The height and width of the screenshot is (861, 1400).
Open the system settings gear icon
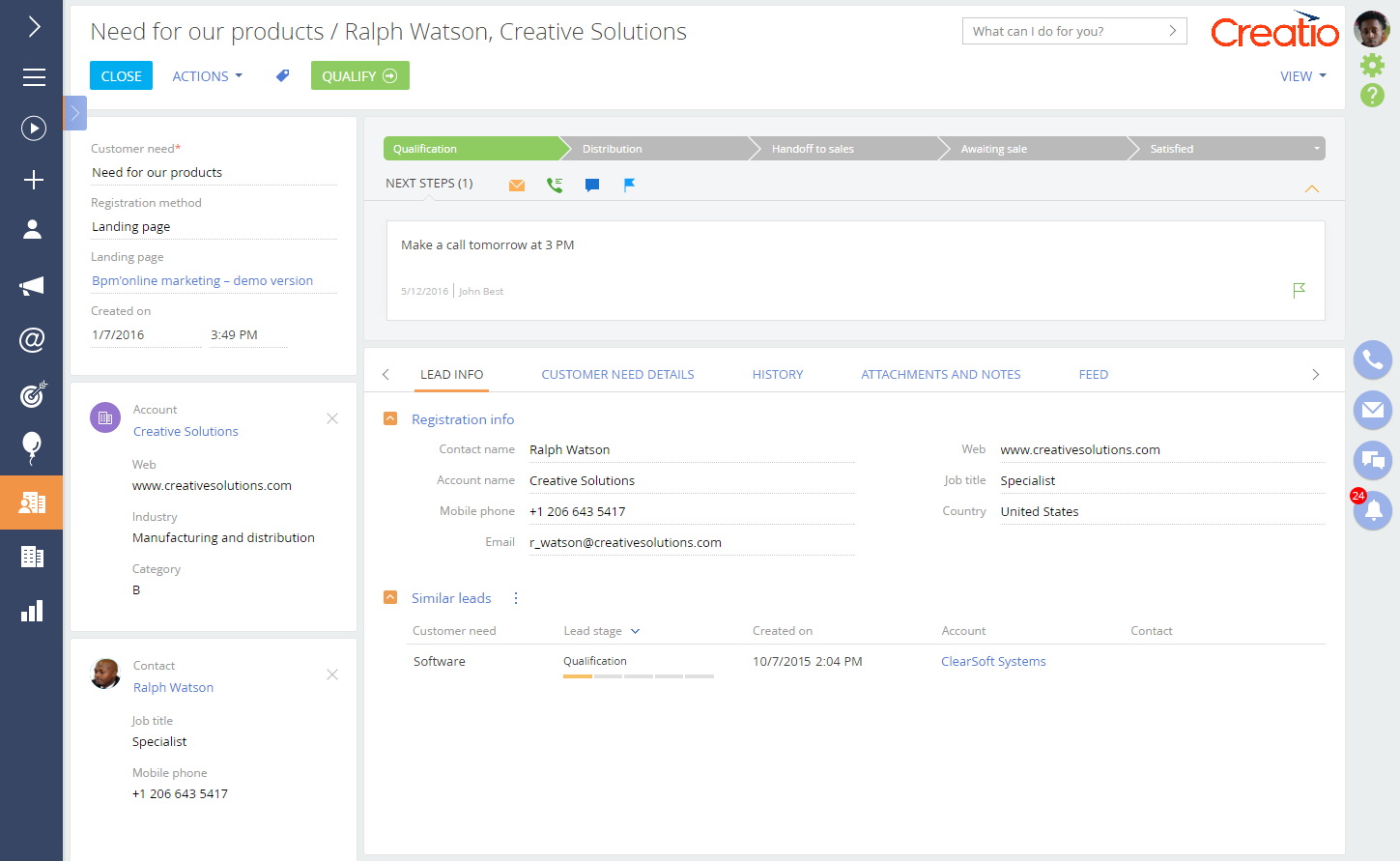pos(1373,65)
